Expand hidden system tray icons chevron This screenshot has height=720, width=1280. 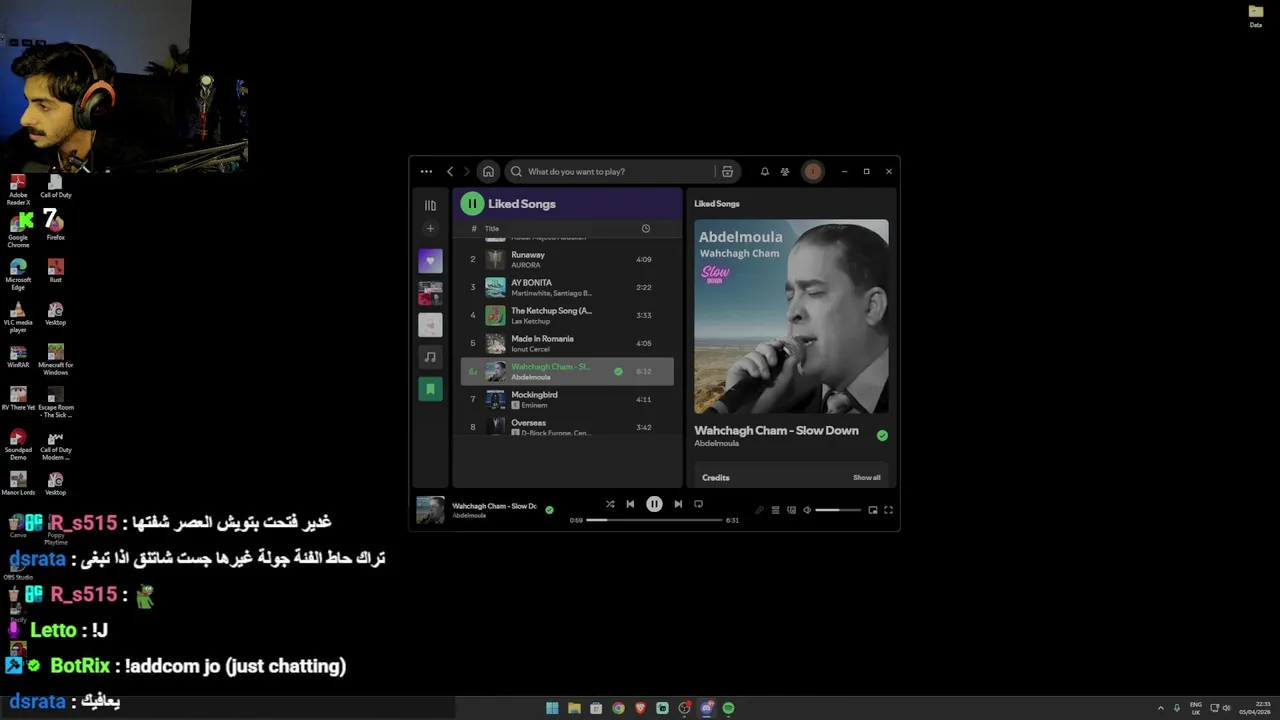[1161, 708]
